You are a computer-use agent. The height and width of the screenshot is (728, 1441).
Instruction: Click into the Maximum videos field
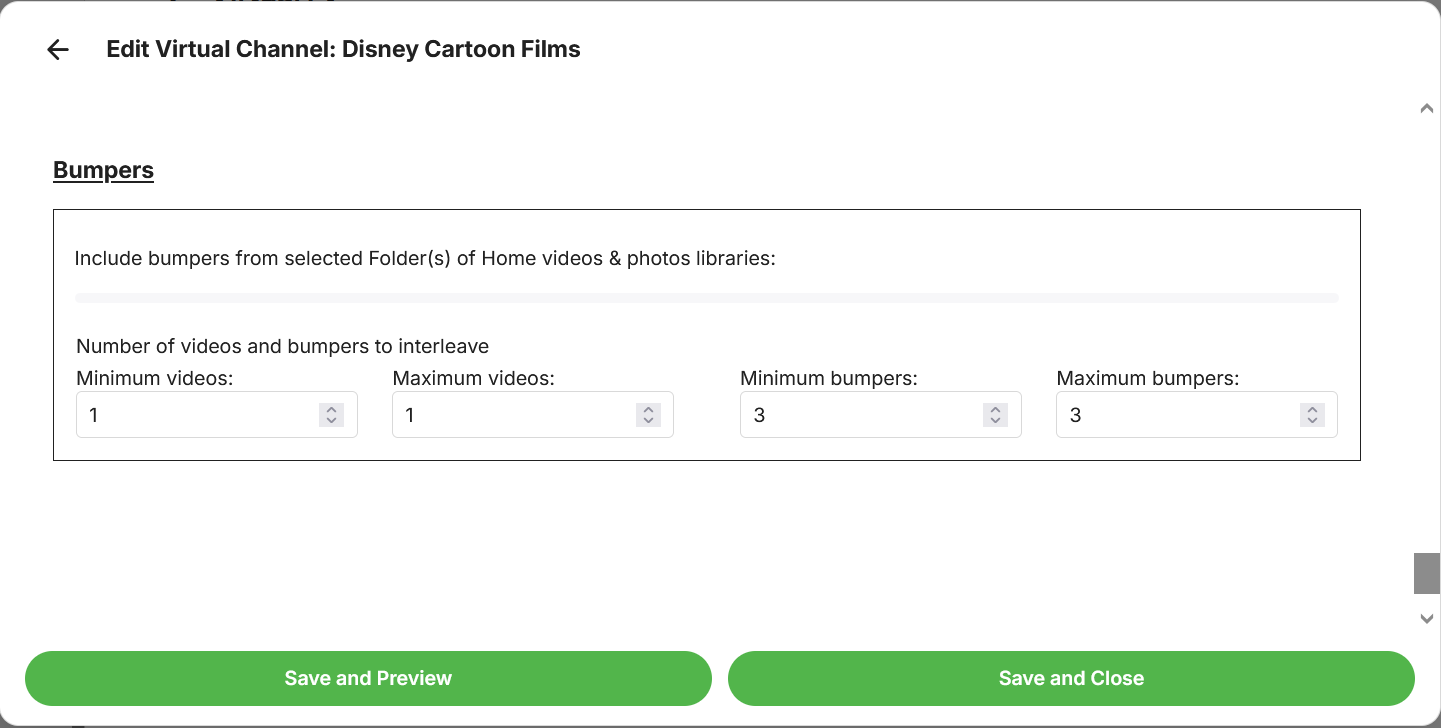click(512, 415)
